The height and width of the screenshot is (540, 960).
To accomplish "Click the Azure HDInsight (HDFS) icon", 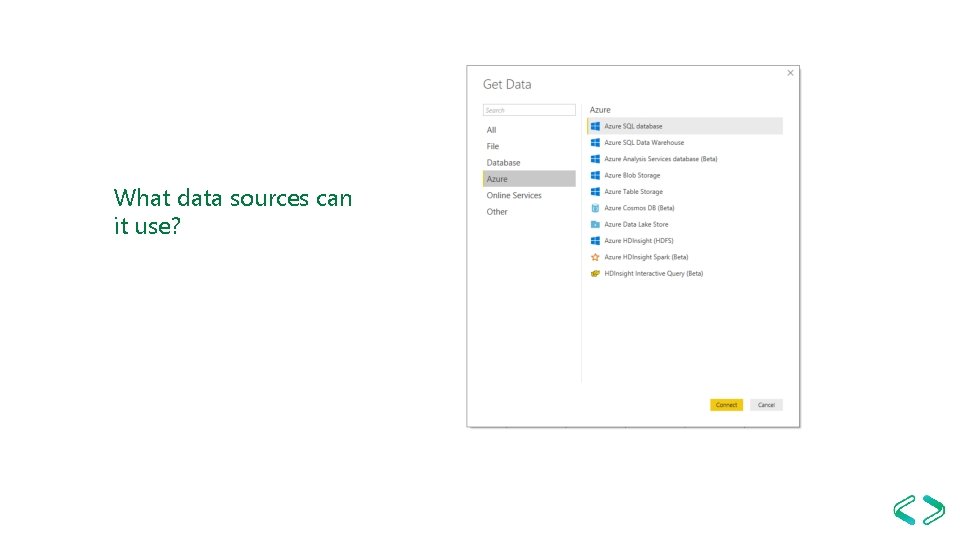I will [595, 241].
